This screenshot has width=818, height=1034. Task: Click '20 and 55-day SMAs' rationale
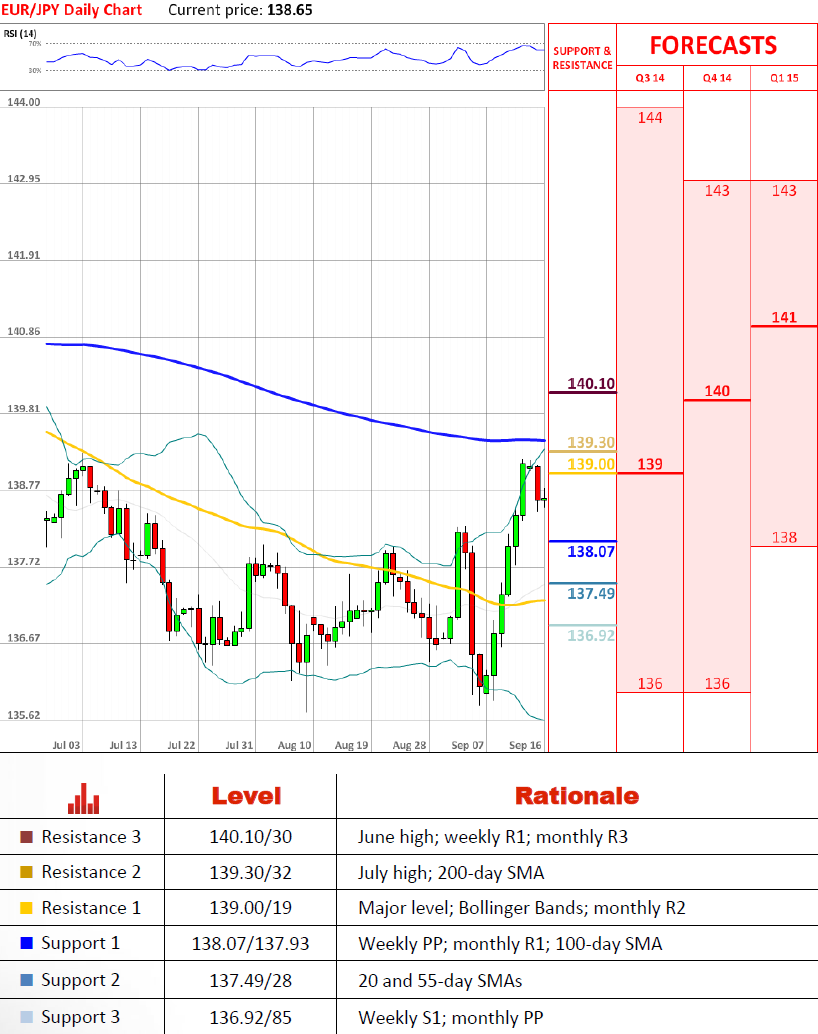click(440, 981)
